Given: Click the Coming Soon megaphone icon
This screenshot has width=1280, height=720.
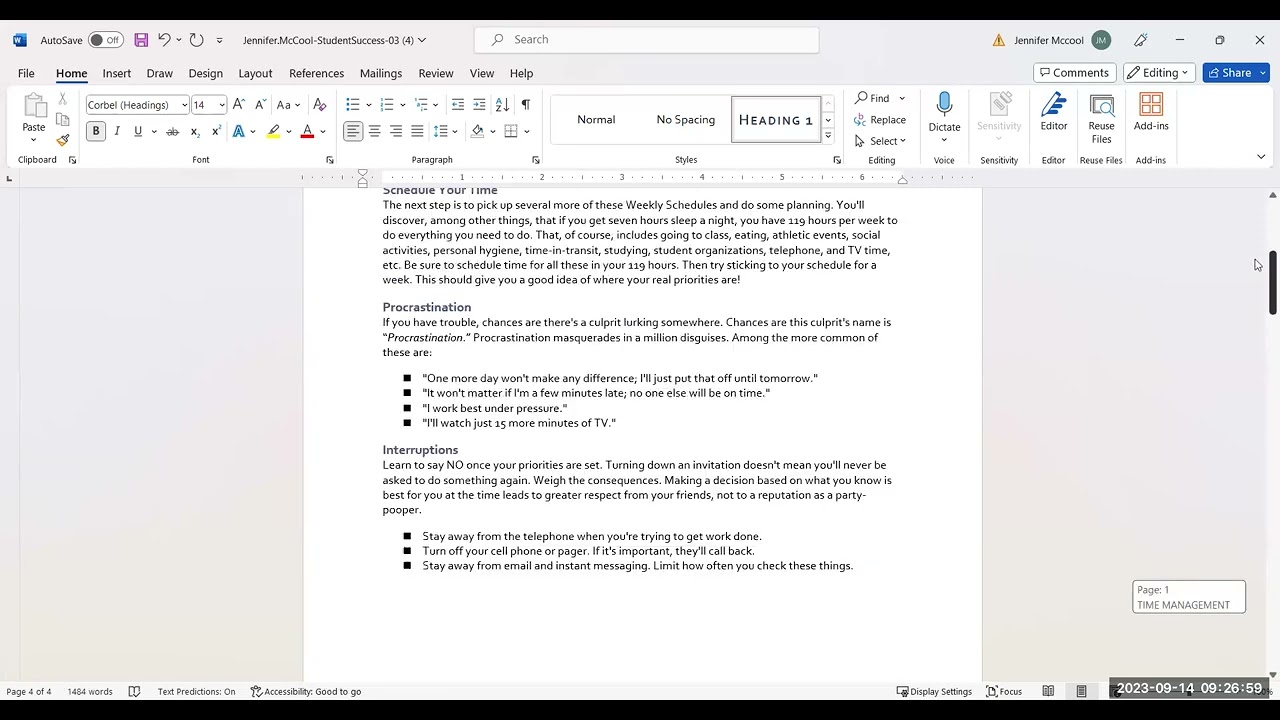Looking at the screenshot, I should pyautogui.click(x=1141, y=40).
